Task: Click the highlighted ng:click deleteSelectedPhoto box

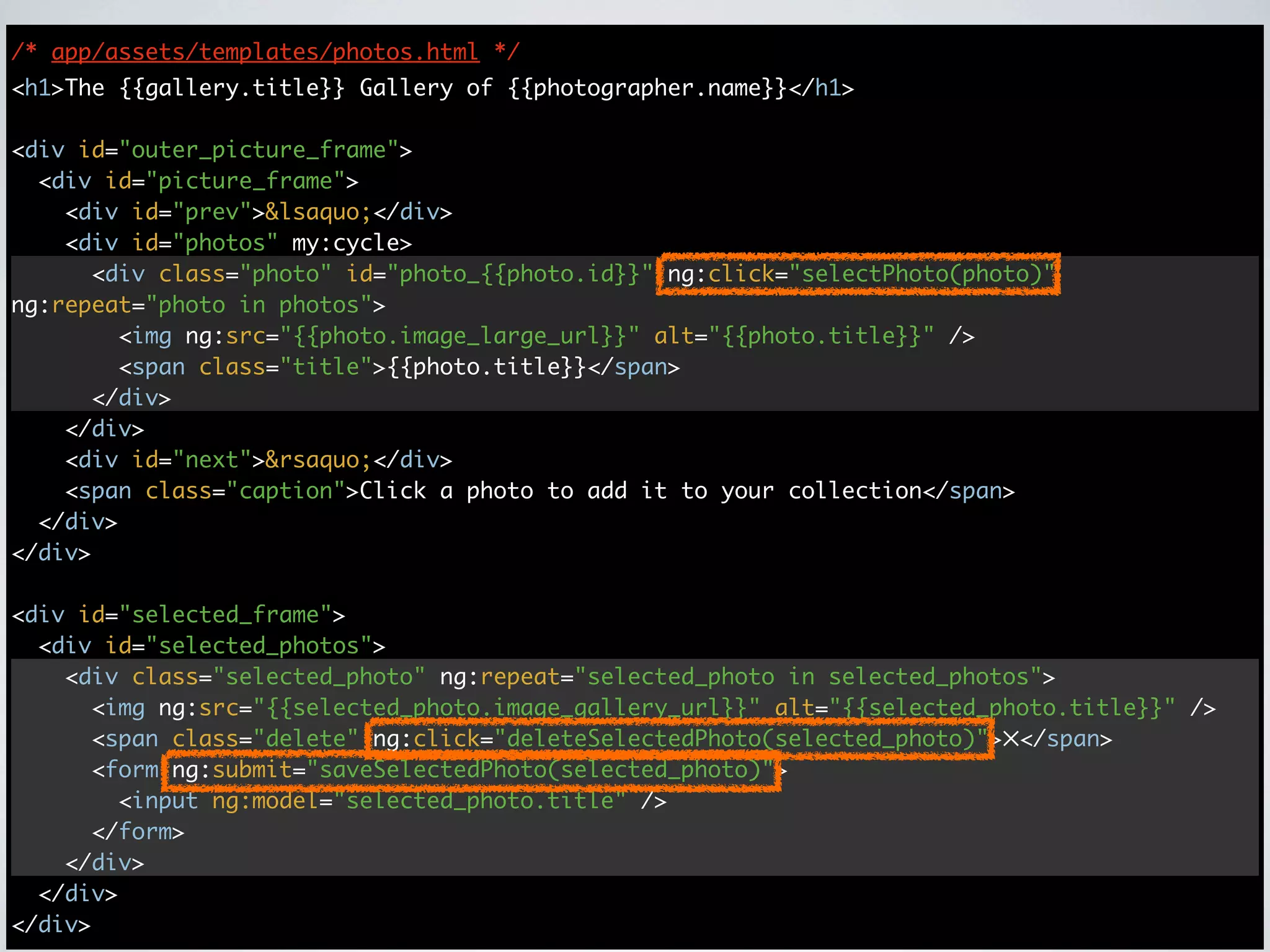Action: (680, 739)
